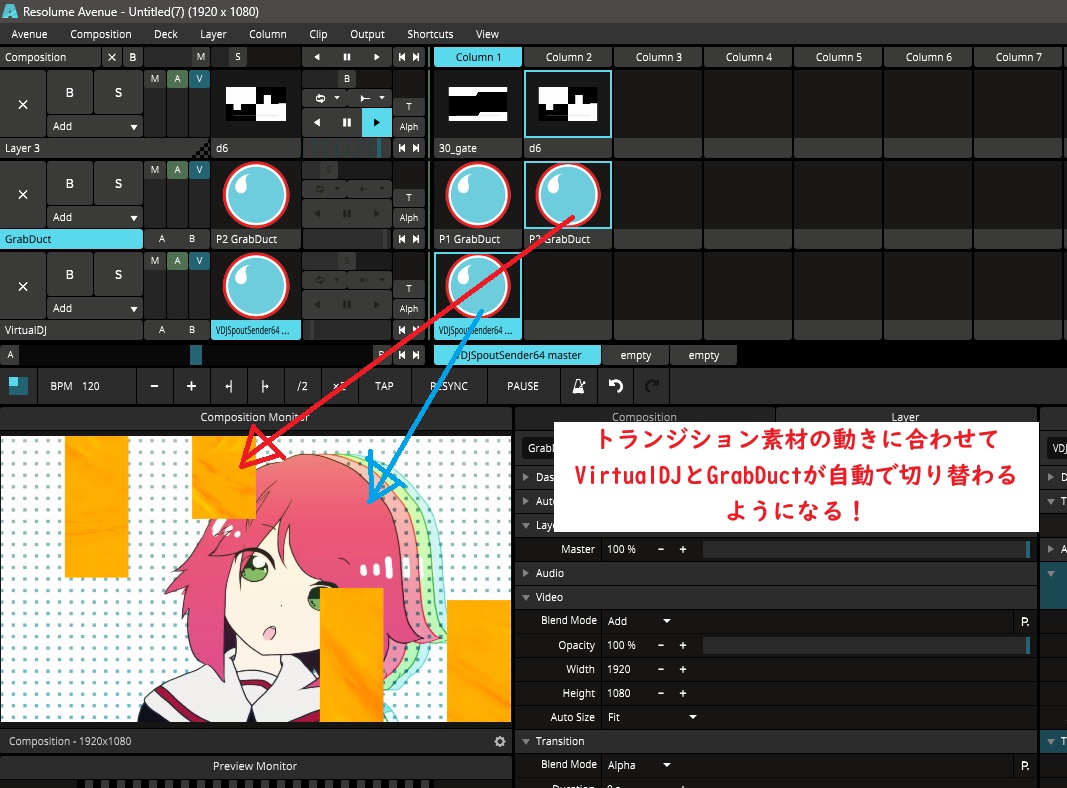Open the Composition menu
The width and height of the screenshot is (1067, 788).
pos(101,34)
